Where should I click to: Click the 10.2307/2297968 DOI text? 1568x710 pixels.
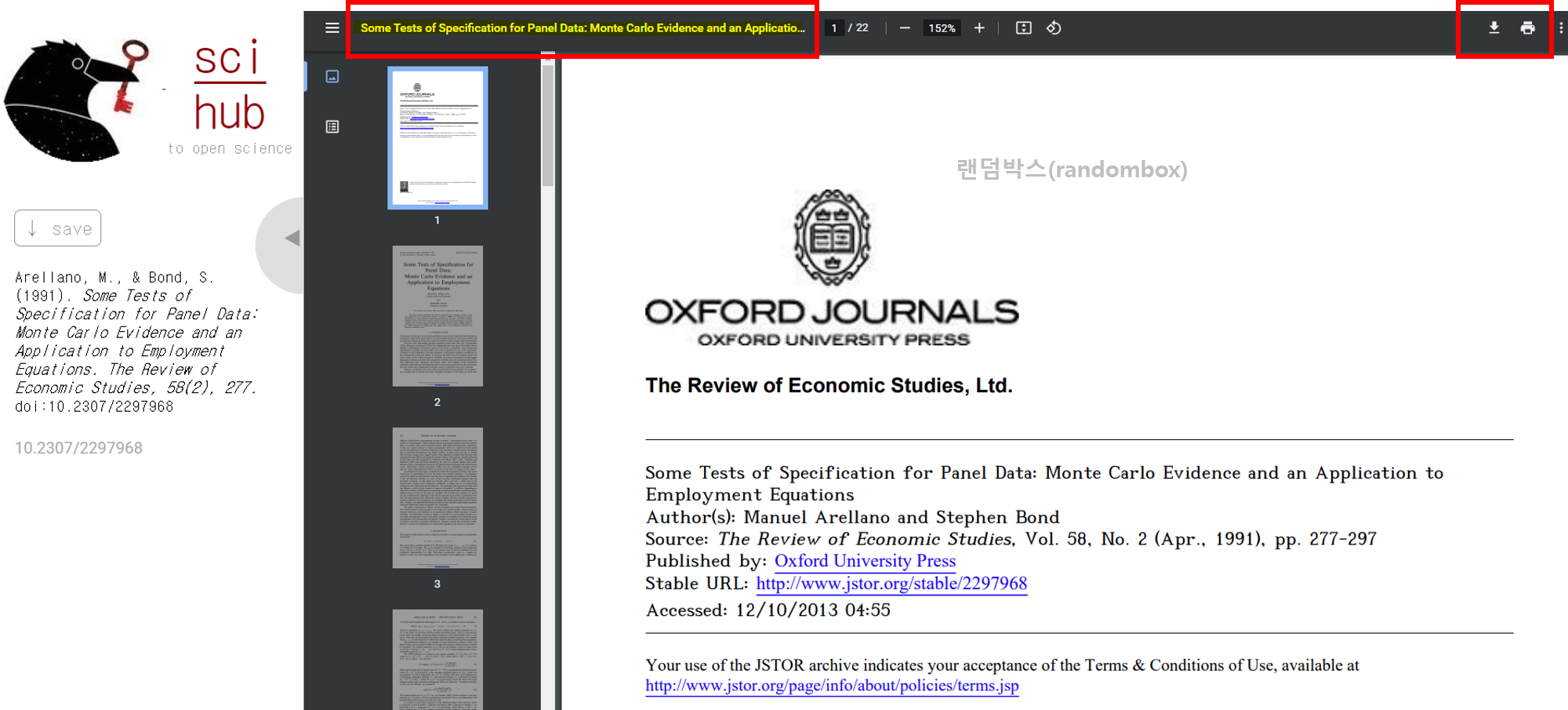pyautogui.click(x=78, y=448)
